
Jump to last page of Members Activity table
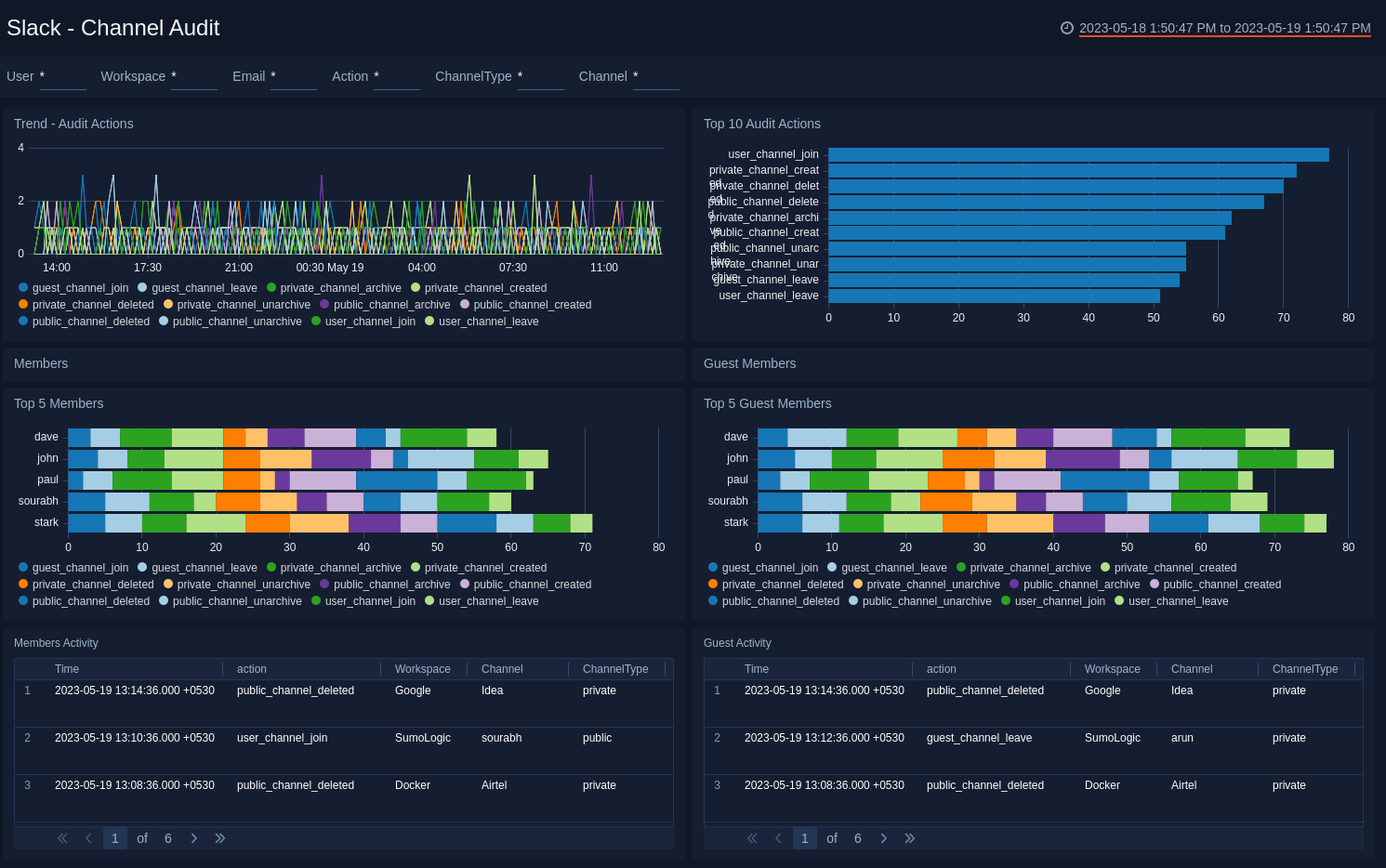coord(219,837)
